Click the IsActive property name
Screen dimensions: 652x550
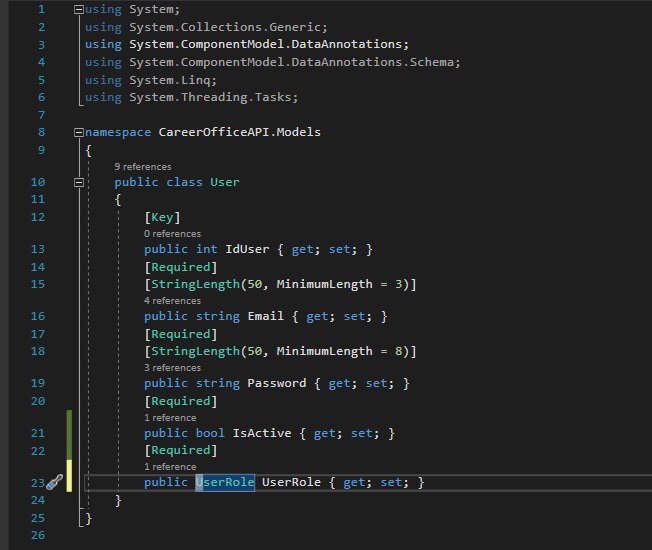coord(262,433)
